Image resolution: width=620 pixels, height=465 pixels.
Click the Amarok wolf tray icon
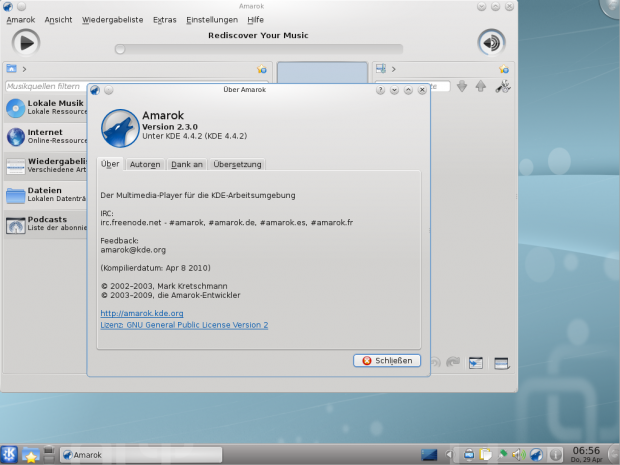[x=536, y=455]
